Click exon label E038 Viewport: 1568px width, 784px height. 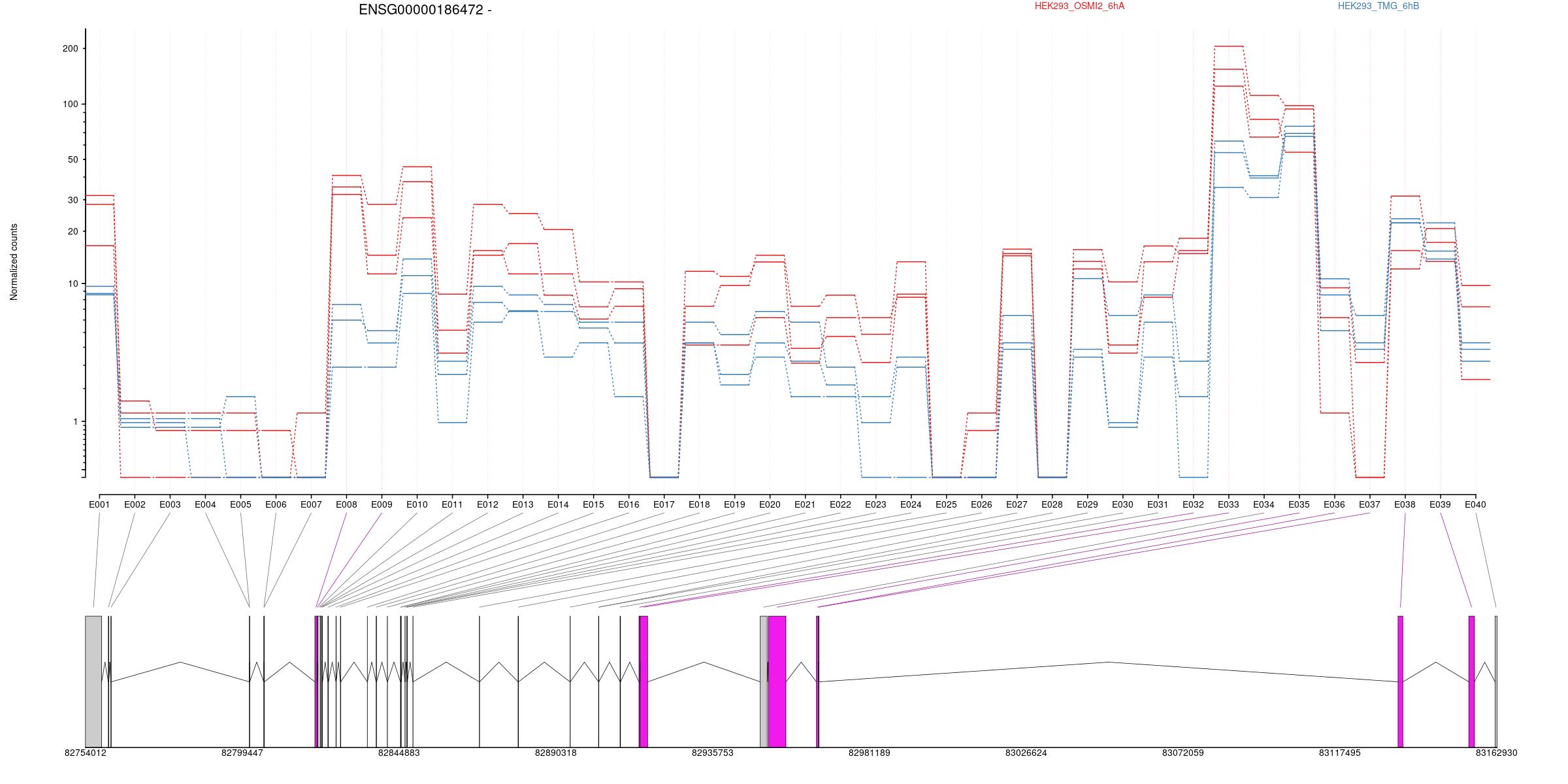(x=1405, y=504)
